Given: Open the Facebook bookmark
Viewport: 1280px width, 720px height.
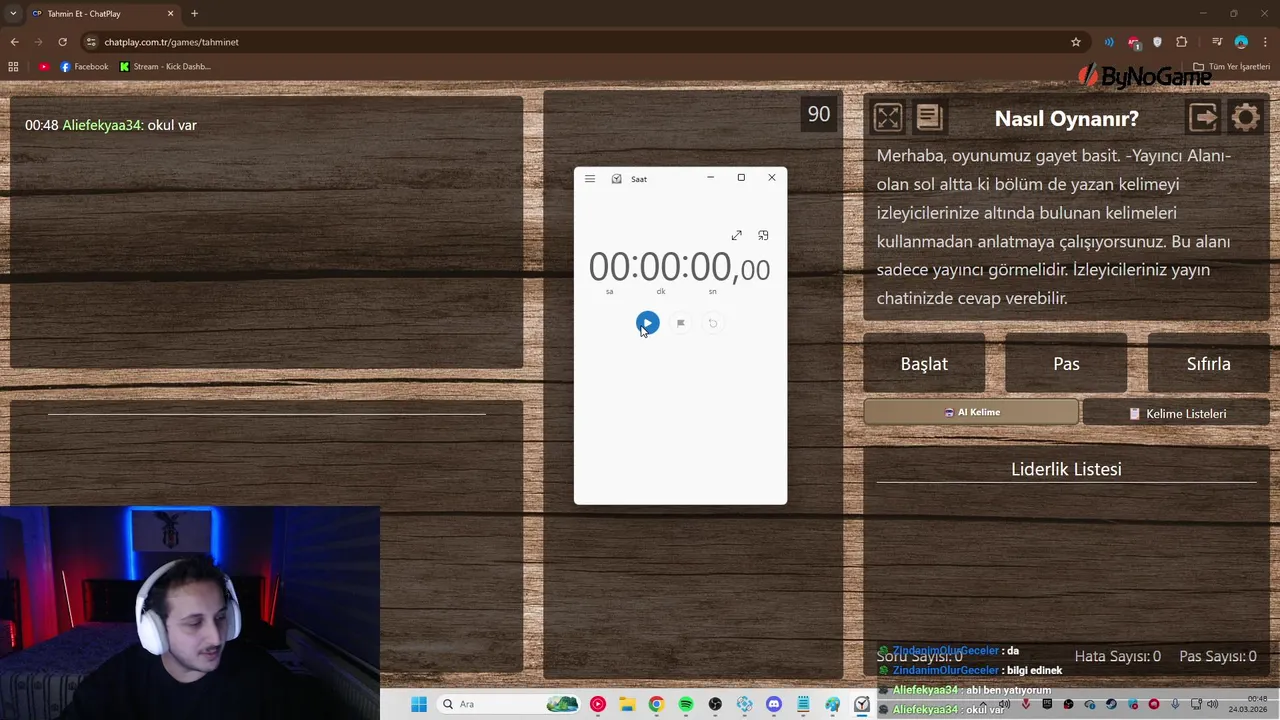Looking at the screenshot, I should point(84,67).
